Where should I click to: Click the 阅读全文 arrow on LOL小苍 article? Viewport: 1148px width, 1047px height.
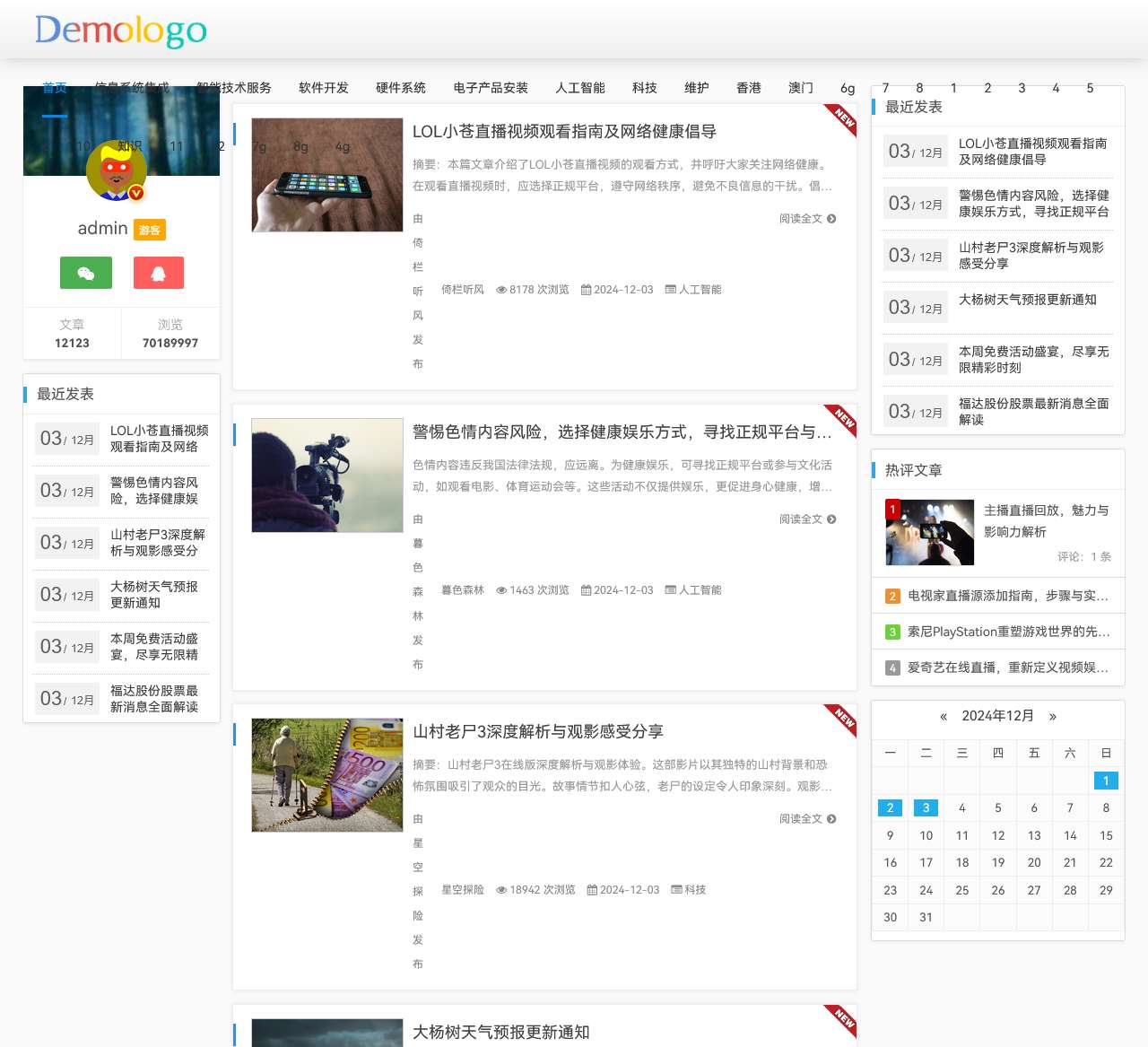[x=831, y=219]
